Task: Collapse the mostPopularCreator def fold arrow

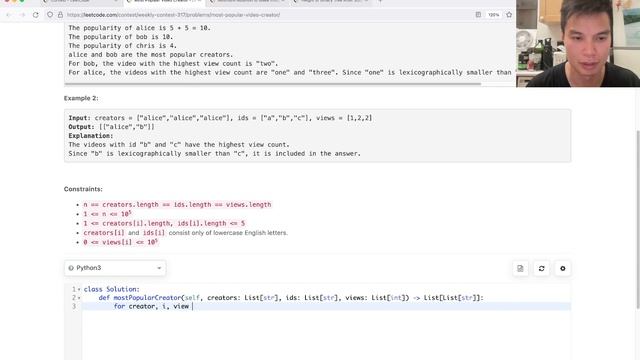Action: point(79,298)
